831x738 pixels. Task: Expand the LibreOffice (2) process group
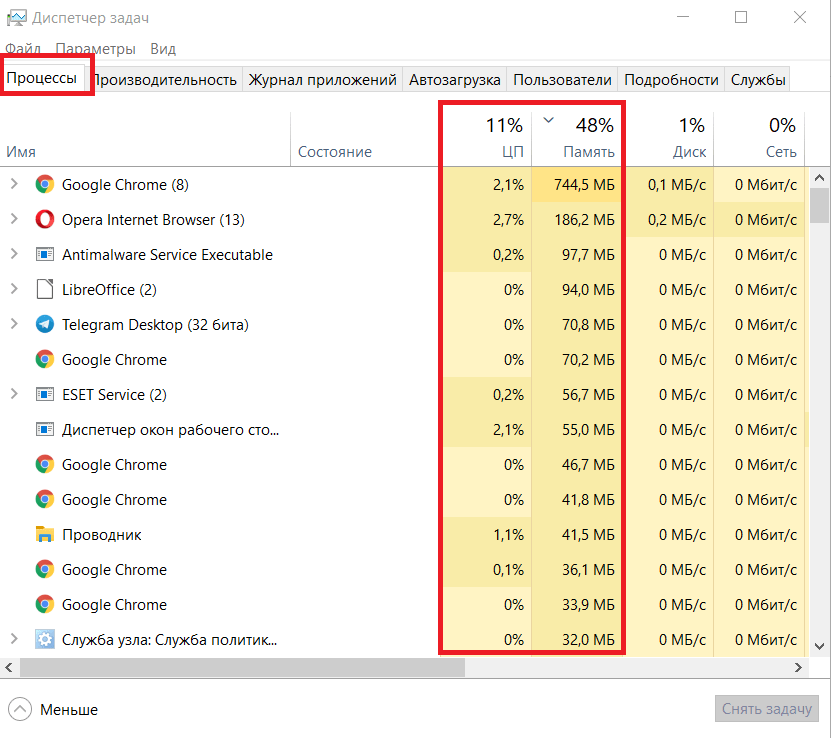[x=14, y=289]
